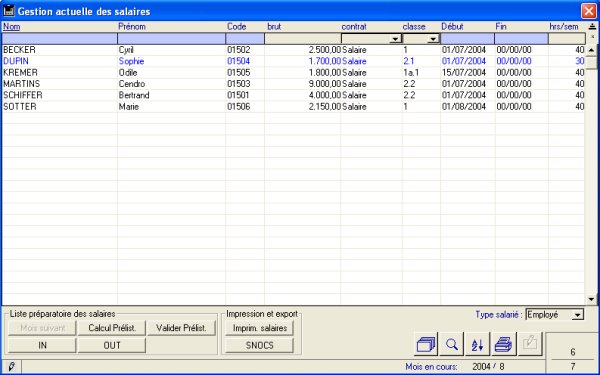
Task: Click first name Sophie
Action: point(131,61)
